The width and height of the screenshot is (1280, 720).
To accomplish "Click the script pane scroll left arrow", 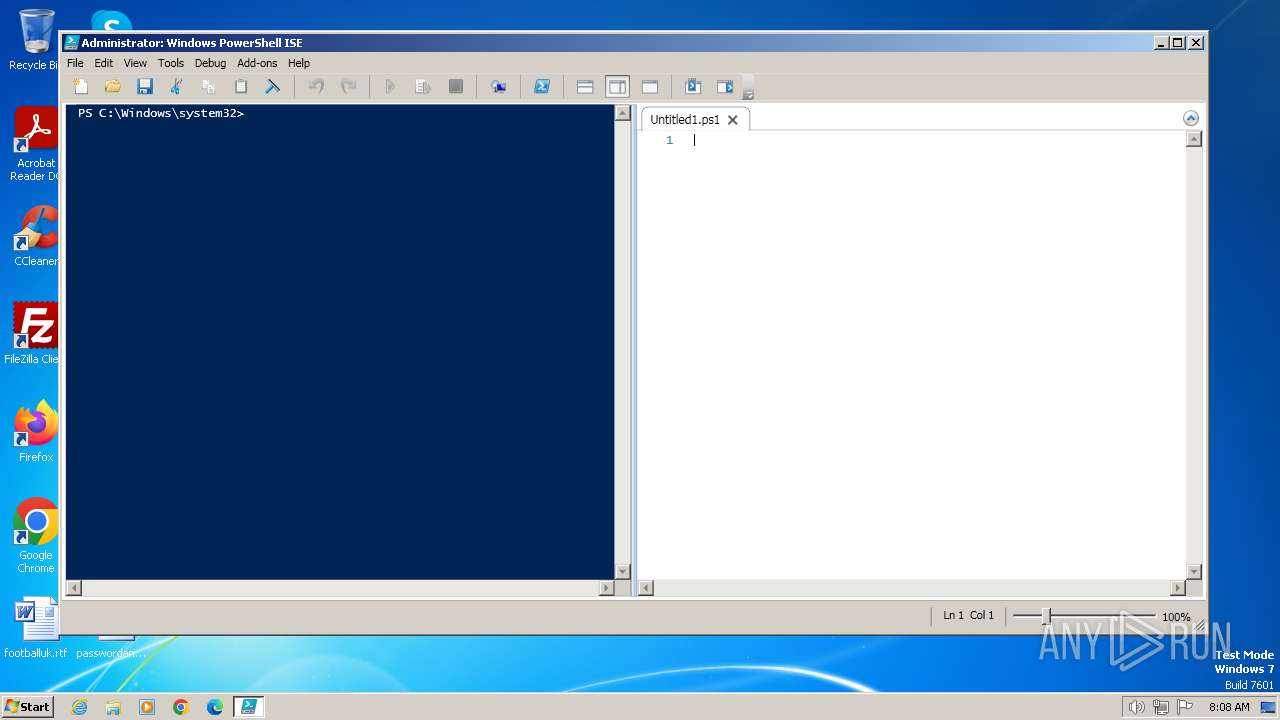I will tap(646, 588).
